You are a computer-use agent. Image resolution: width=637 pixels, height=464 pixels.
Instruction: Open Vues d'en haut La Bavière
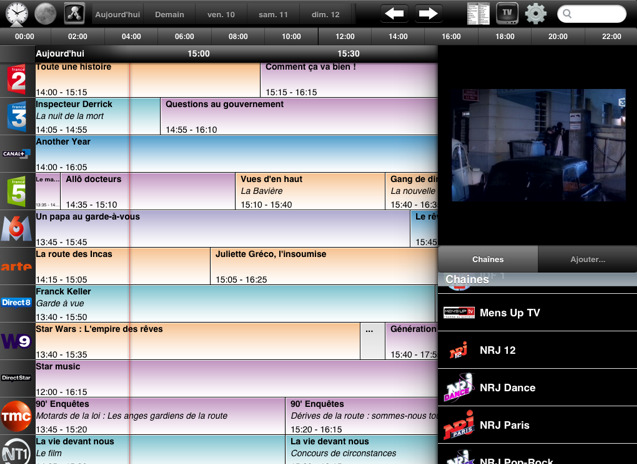point(310,191)
